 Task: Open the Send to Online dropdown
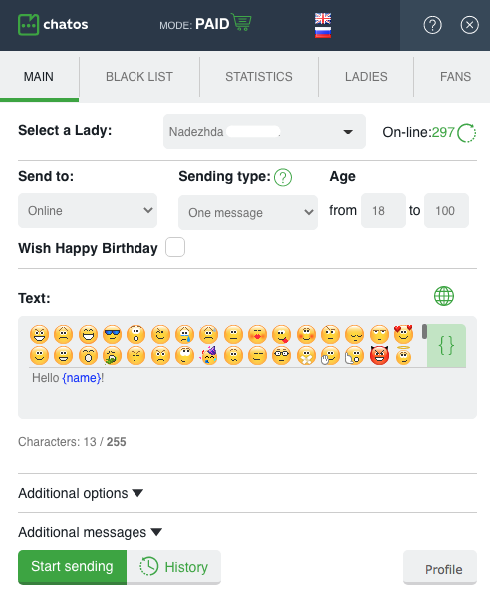pos(88,211)
